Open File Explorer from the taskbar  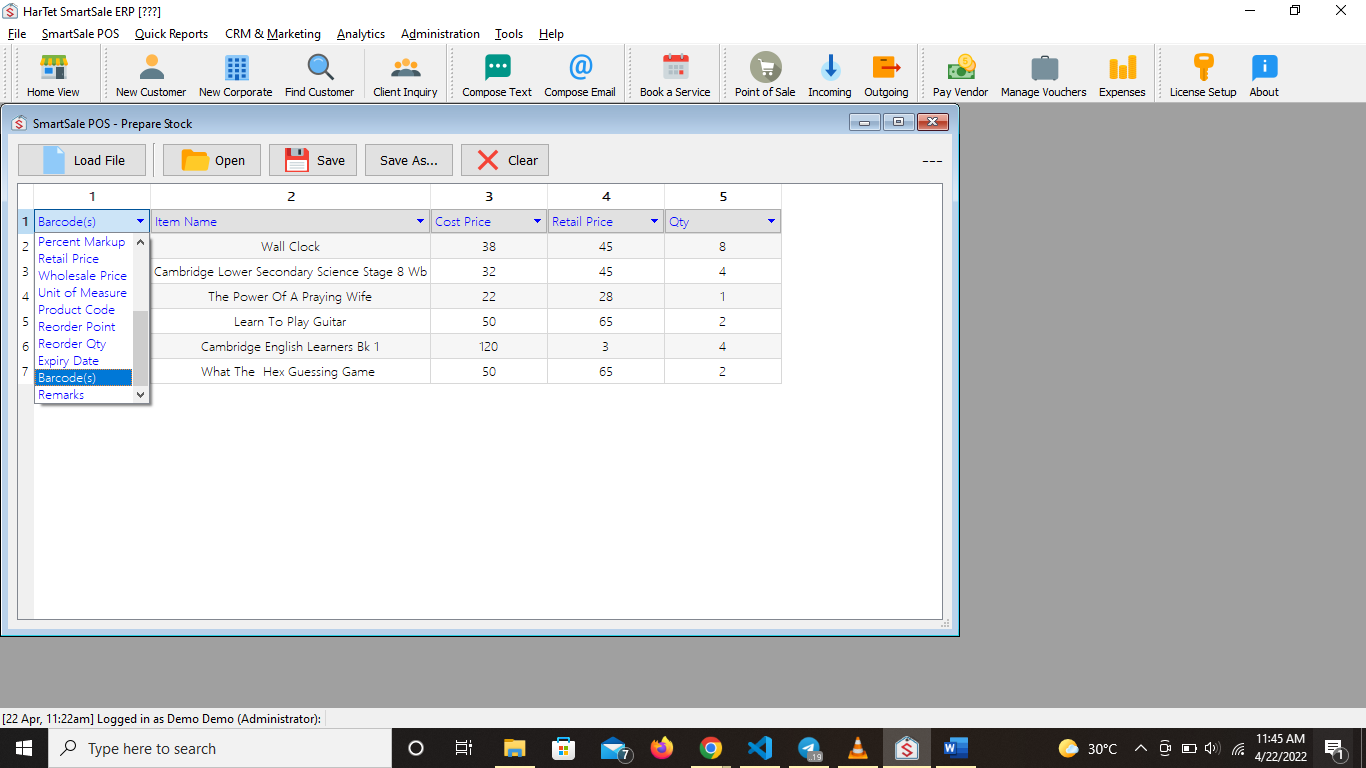click(x=515, y=748)
